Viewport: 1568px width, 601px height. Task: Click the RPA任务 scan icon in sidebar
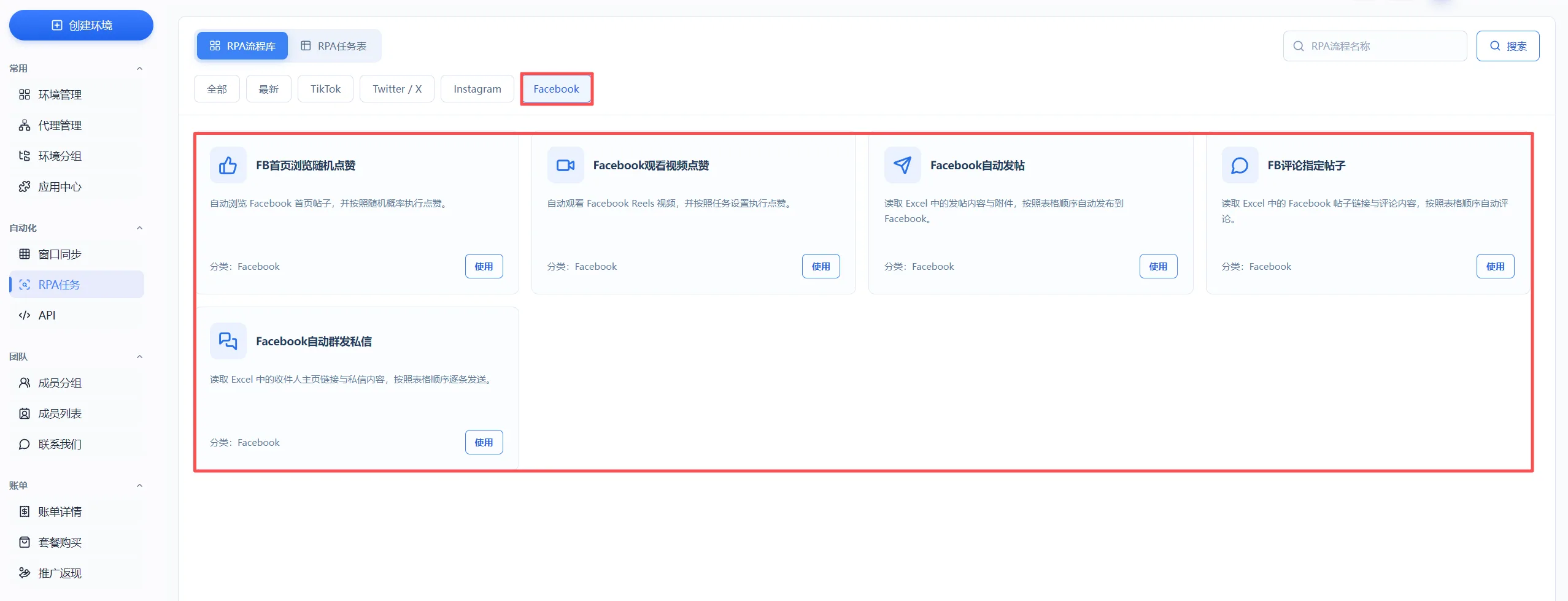[25, 285]
